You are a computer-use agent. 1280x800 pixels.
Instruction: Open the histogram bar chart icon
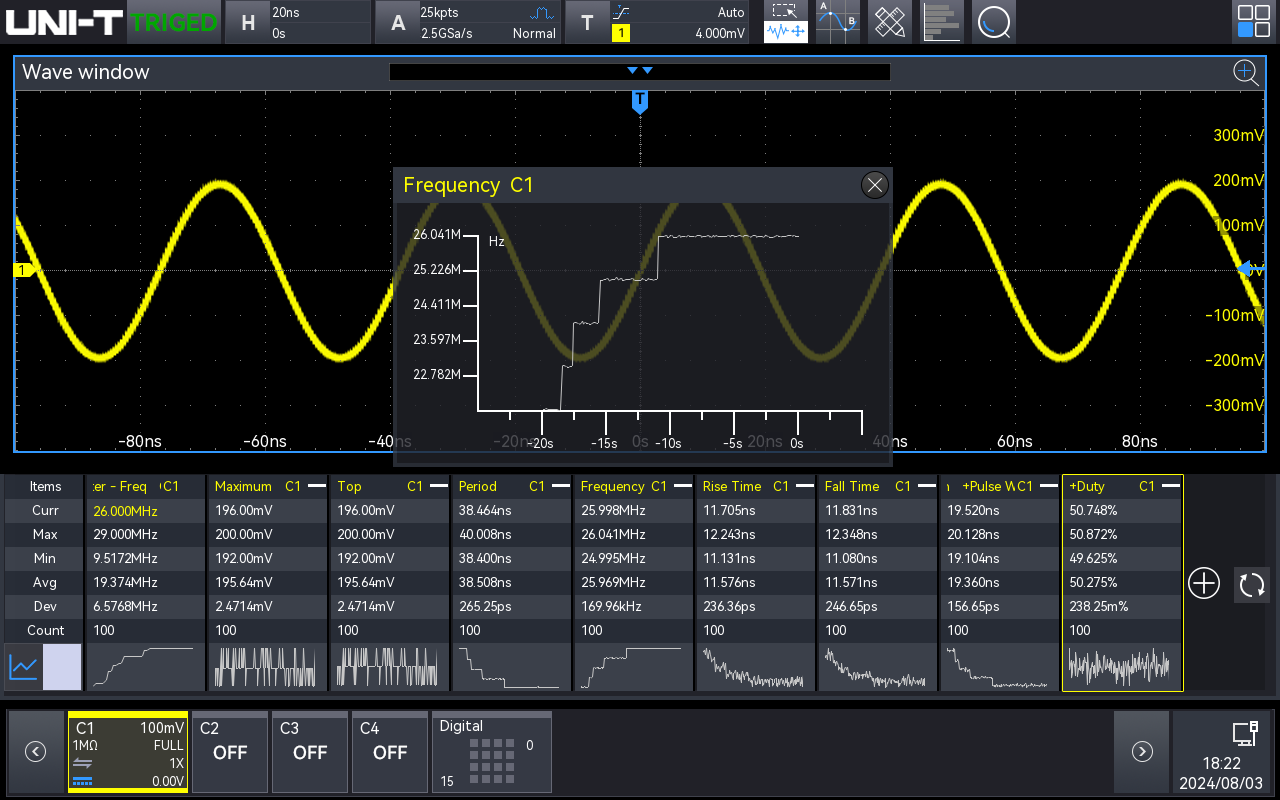[x=941, y=22]
